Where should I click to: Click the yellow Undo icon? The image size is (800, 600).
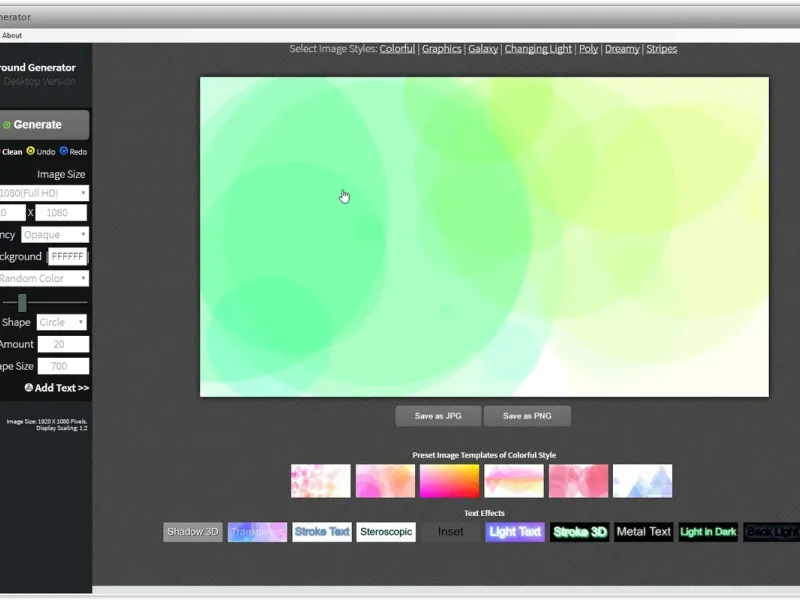click(31, 151)
